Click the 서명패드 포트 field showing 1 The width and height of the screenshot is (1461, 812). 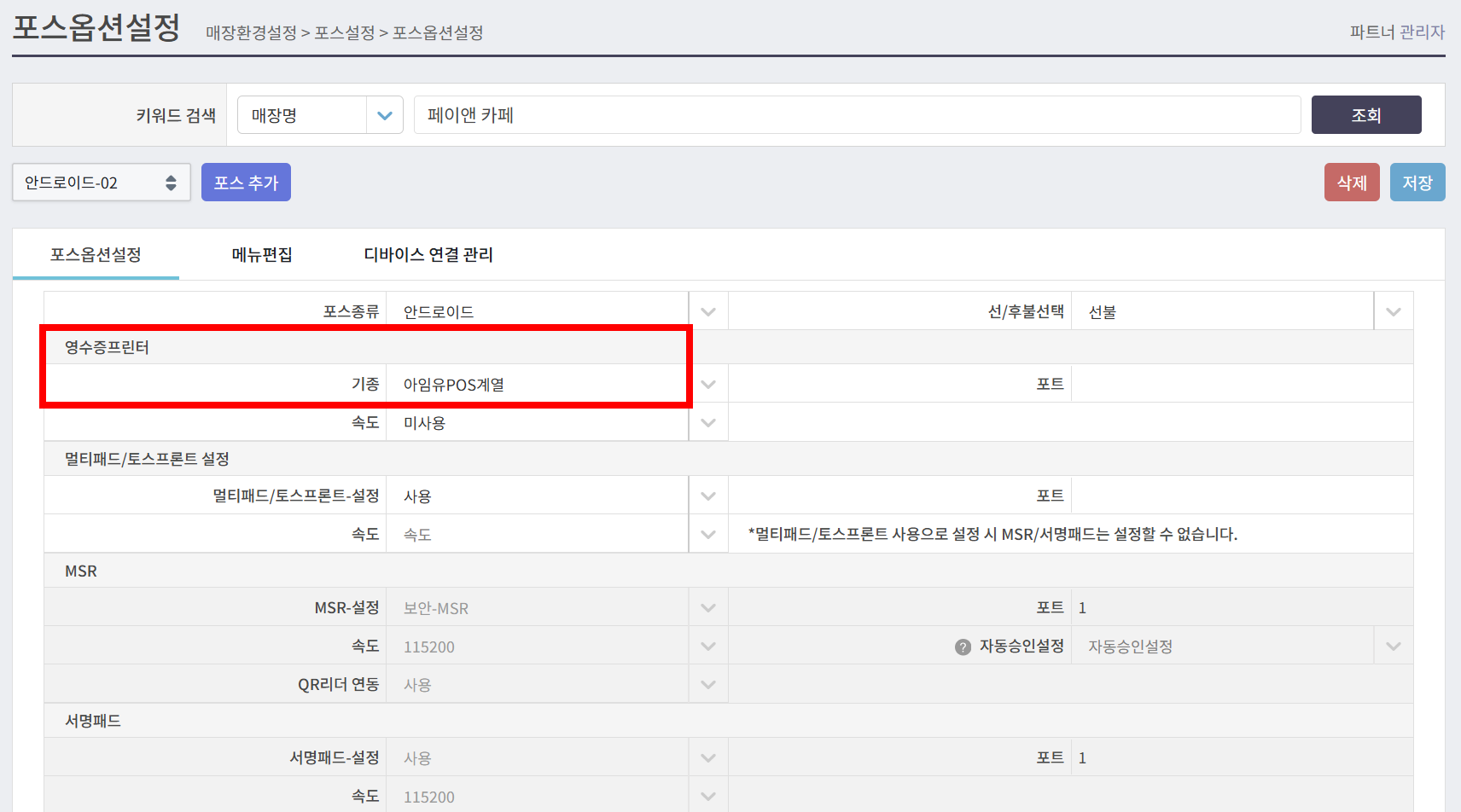tap(1243, 757)
